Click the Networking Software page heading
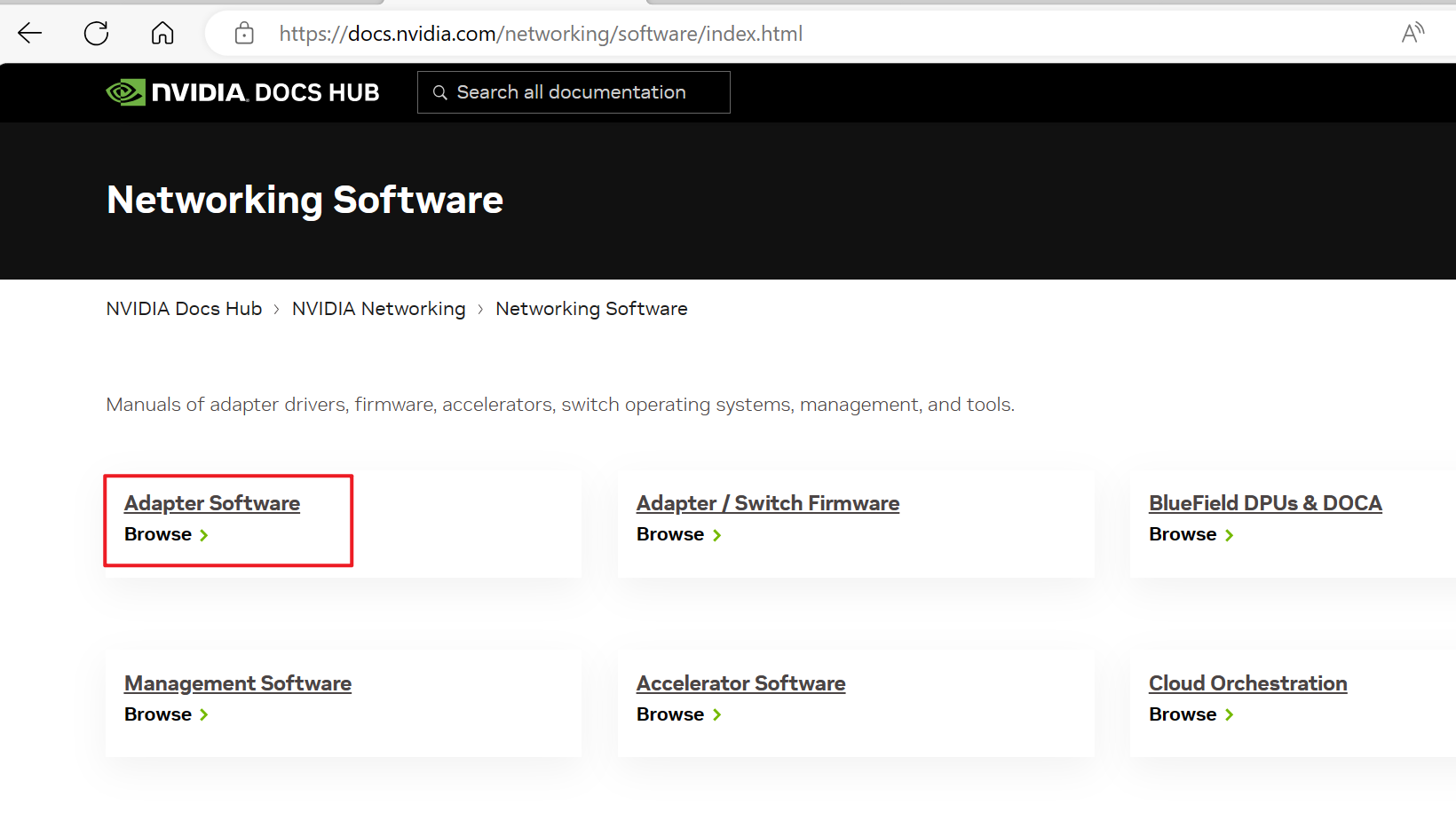The image size is (1456, 828). 305,201
